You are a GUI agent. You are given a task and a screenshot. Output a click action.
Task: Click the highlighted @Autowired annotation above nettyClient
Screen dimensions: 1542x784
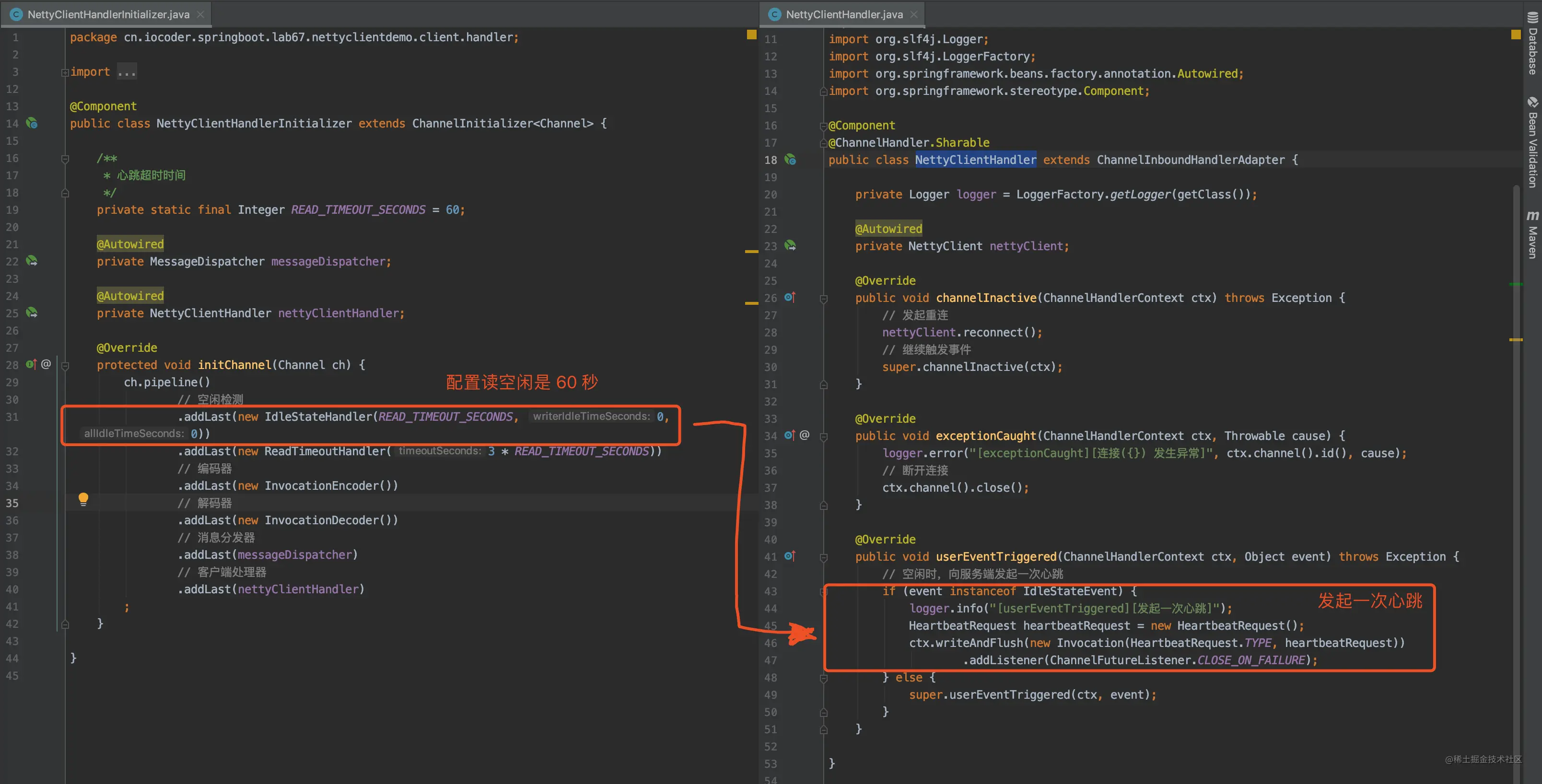888,229
